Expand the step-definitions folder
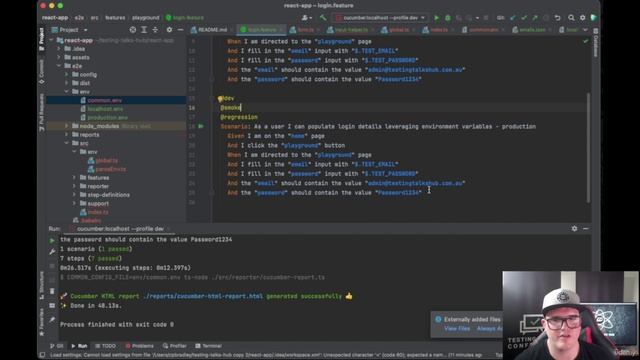 75,195
